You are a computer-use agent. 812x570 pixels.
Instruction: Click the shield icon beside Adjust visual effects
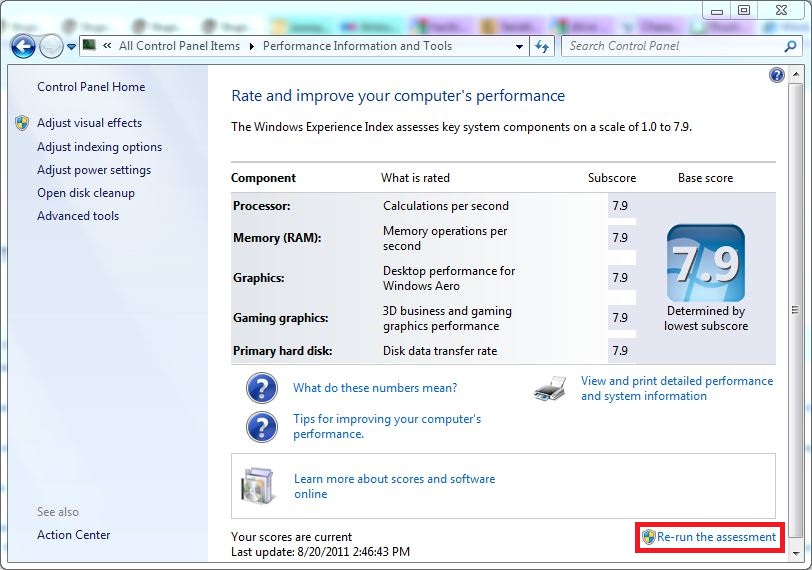(x=22, y=123)
